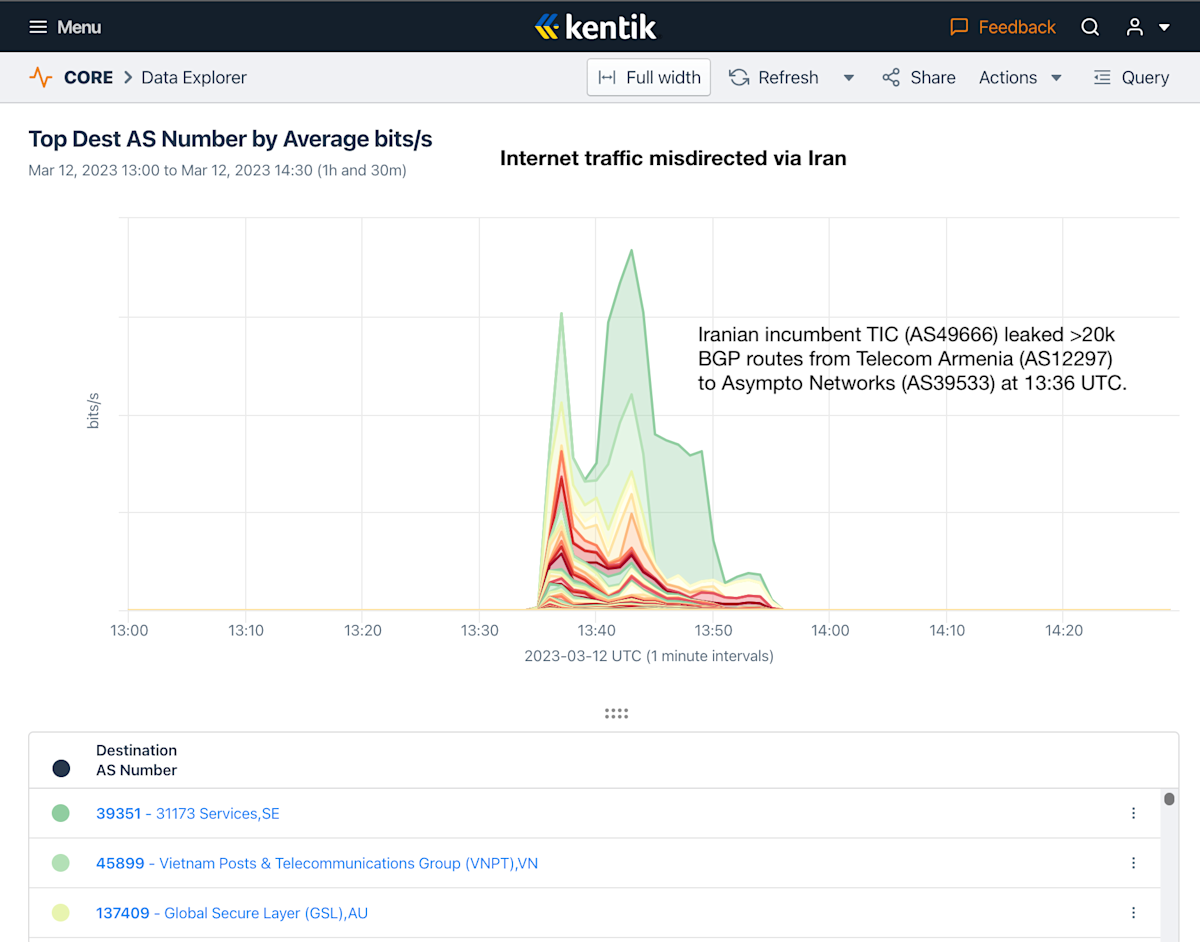Image resolution: width=1200 pixels, height=942 pixels.
Task: Open row options for Global Secure Layer
Action: (x=1133, y=913)
